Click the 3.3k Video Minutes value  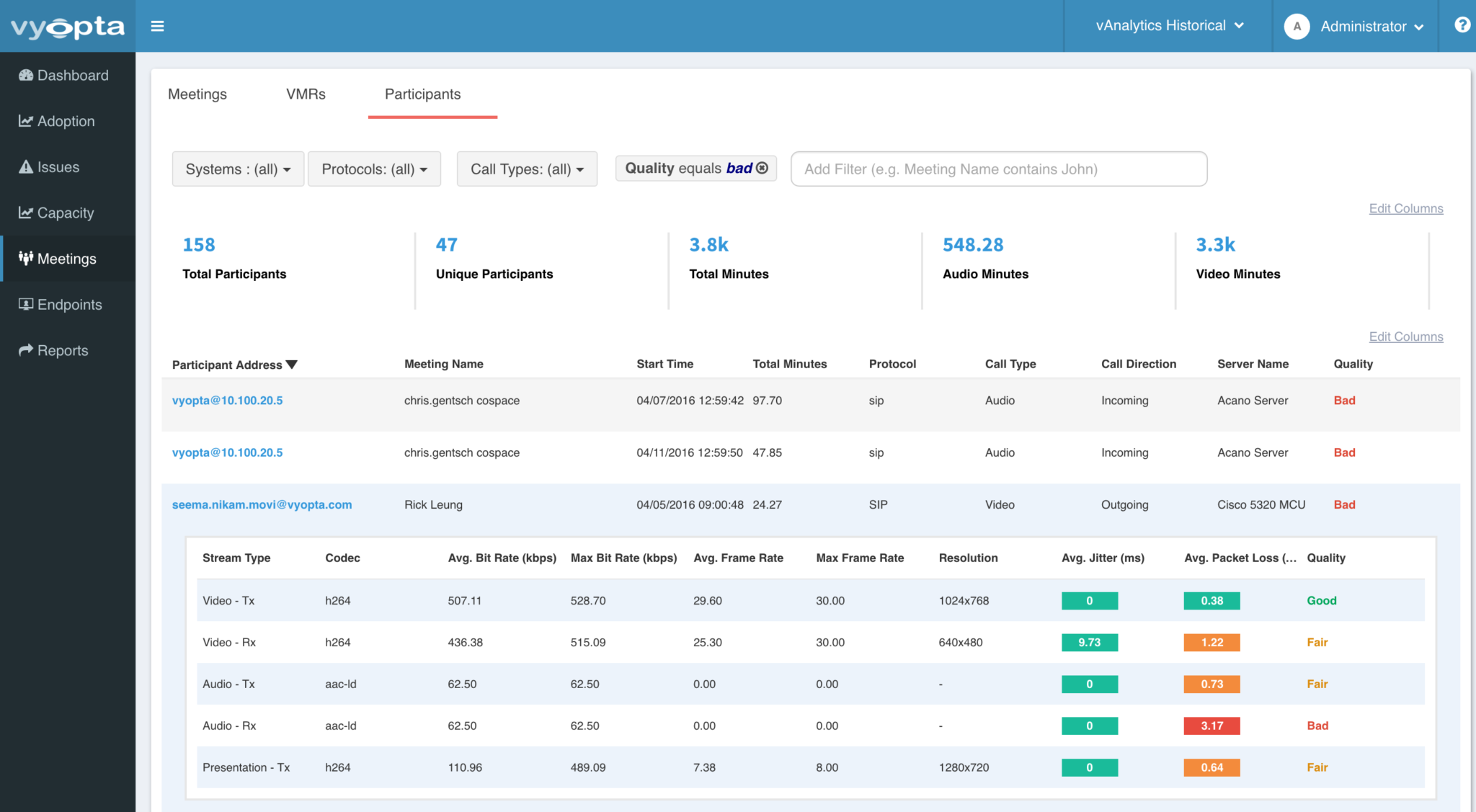[1215, 245]
